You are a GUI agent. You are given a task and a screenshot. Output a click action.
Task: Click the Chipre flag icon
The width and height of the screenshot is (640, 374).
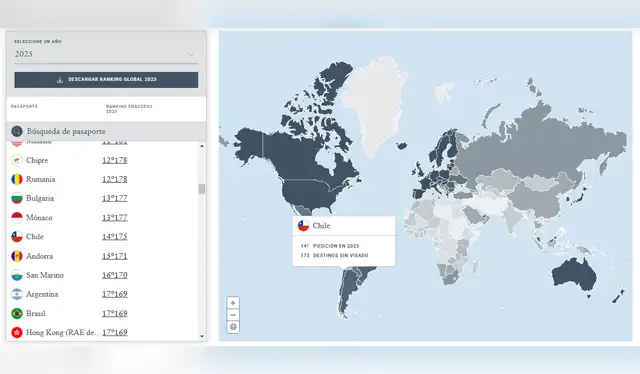coord(17,160)
